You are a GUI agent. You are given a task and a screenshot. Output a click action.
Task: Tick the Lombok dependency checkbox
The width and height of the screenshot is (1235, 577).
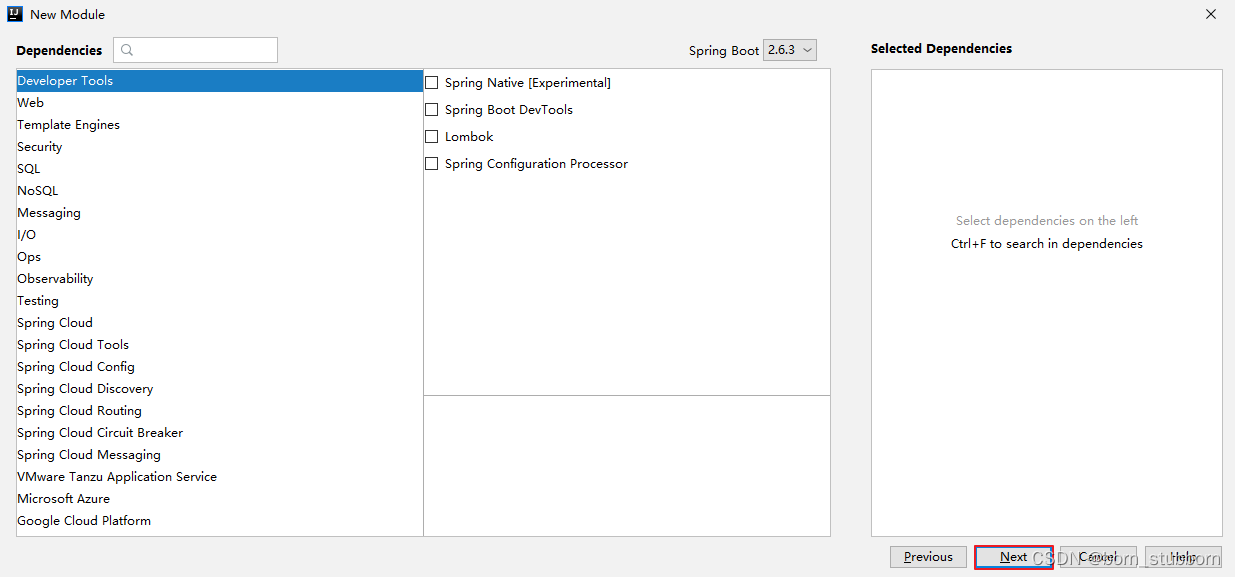pos(432,137)
